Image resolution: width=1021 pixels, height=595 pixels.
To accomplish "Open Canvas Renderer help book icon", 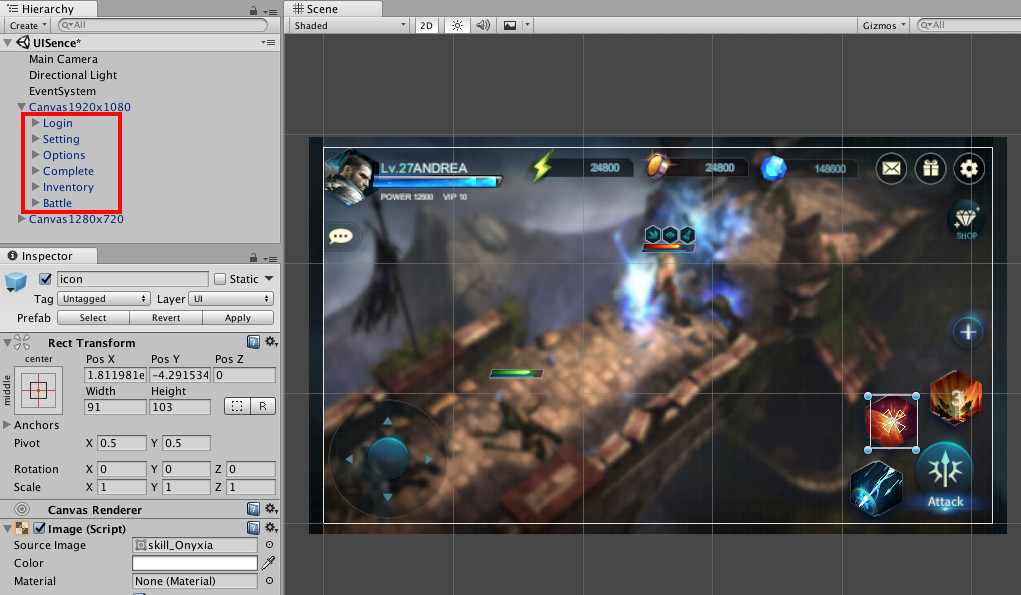I will (253, 508).
